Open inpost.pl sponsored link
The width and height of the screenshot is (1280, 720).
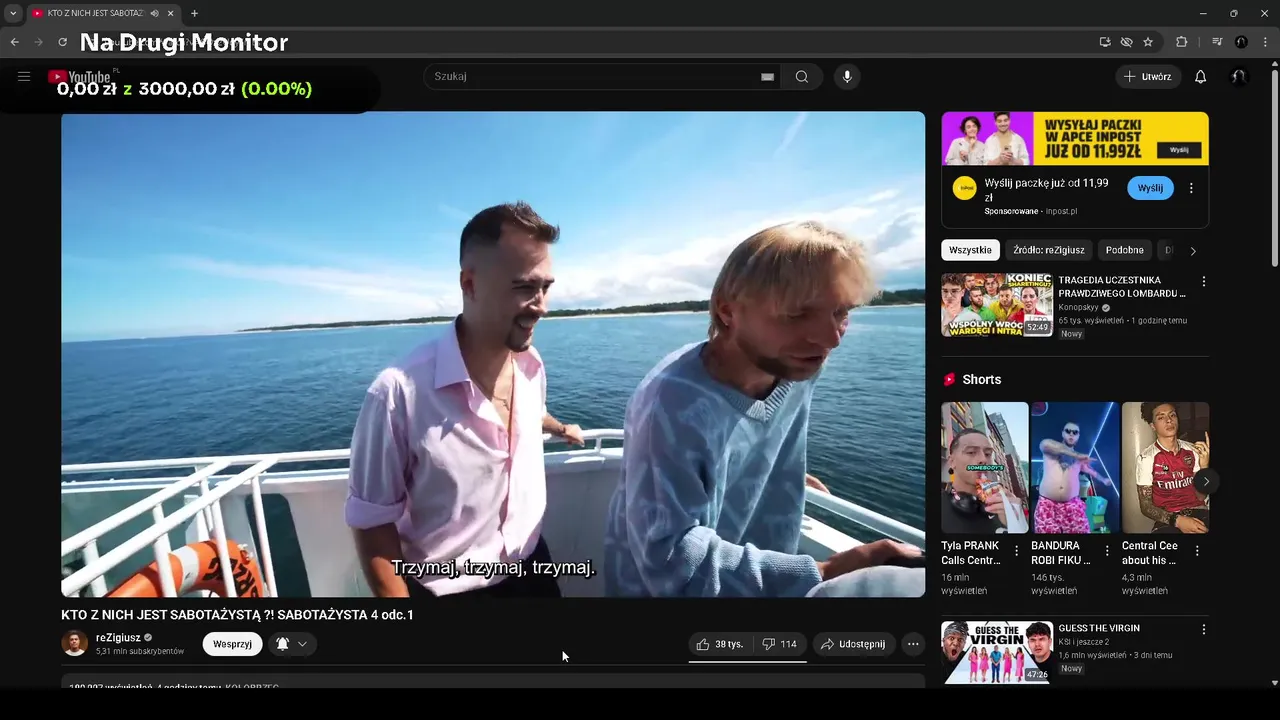(1061, 211)
